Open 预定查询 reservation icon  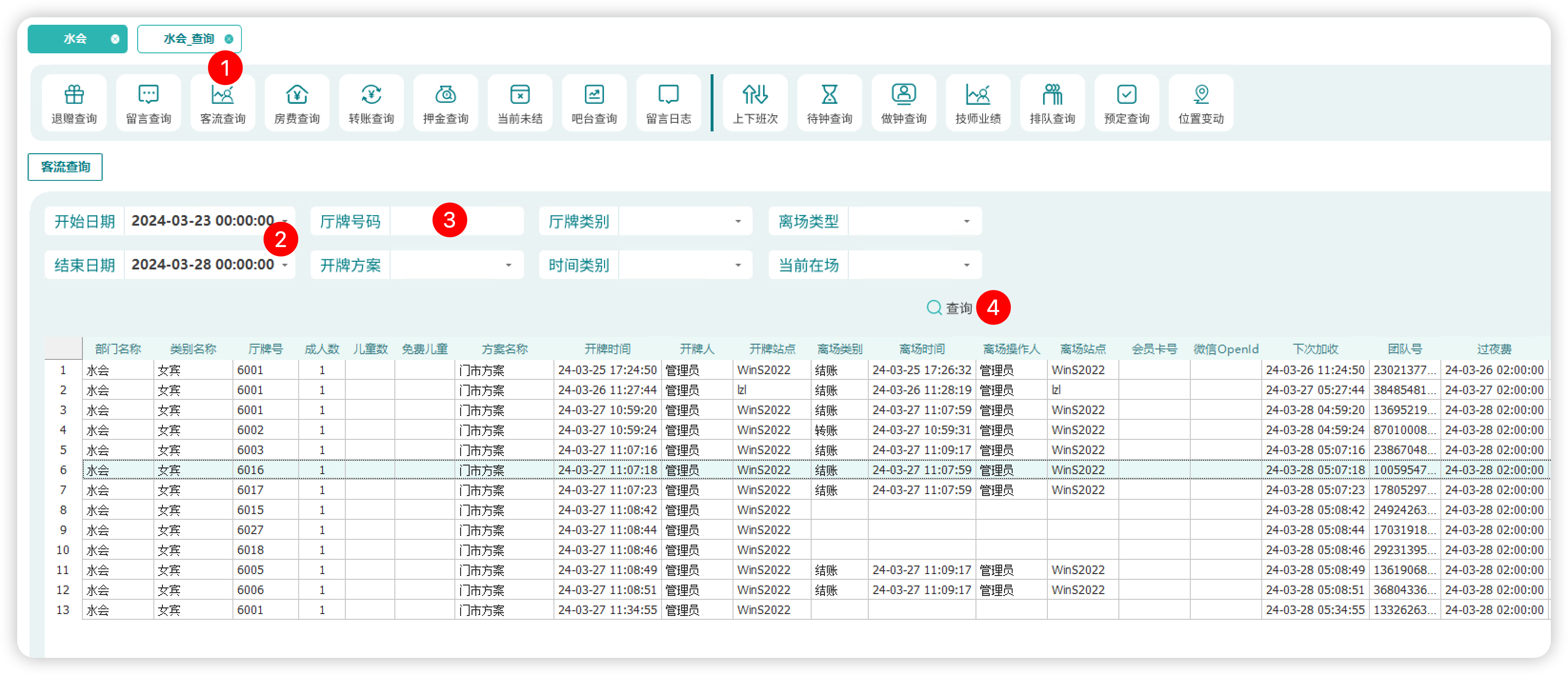[x=1126, y=103]
